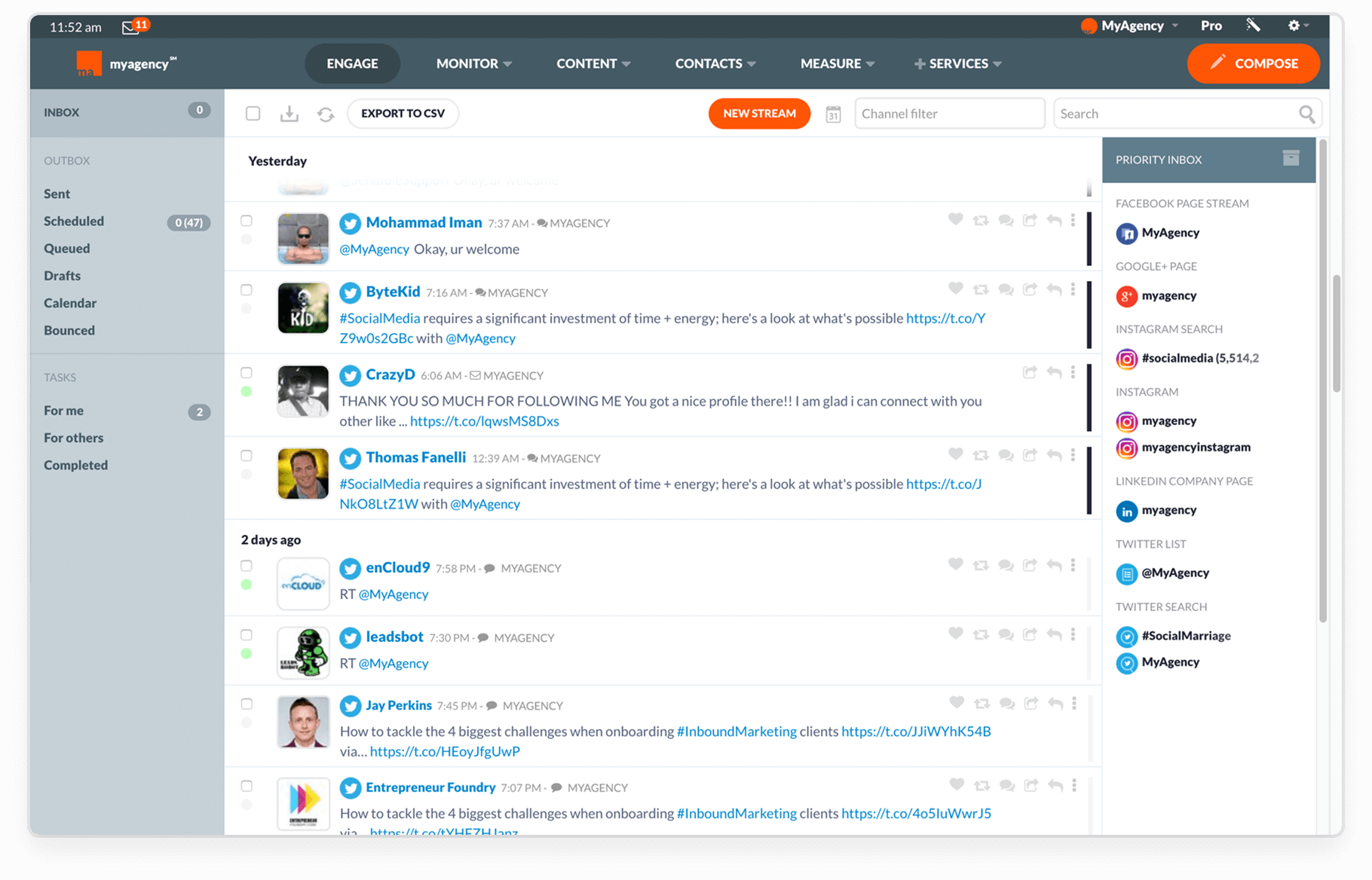
Task: Open the #InboundMarketing hashtag in Jay Perkins' tweet
Action: [737, 732]
